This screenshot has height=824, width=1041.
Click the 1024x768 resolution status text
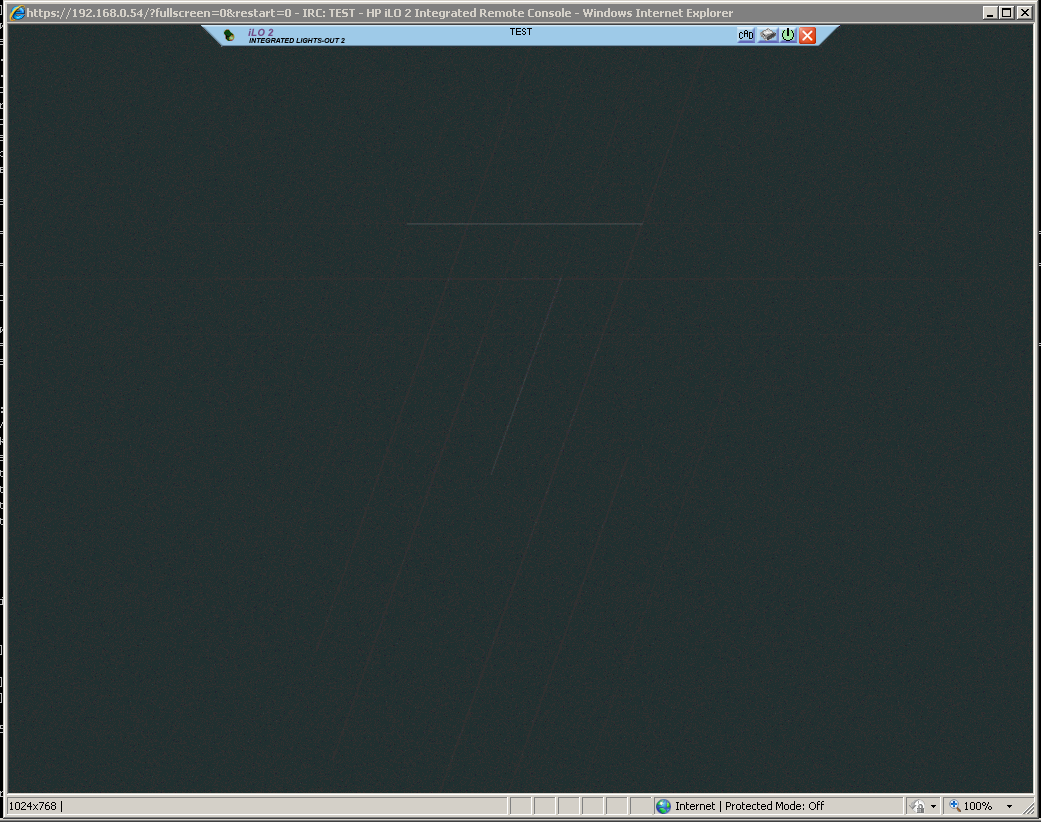pos(34,806)
